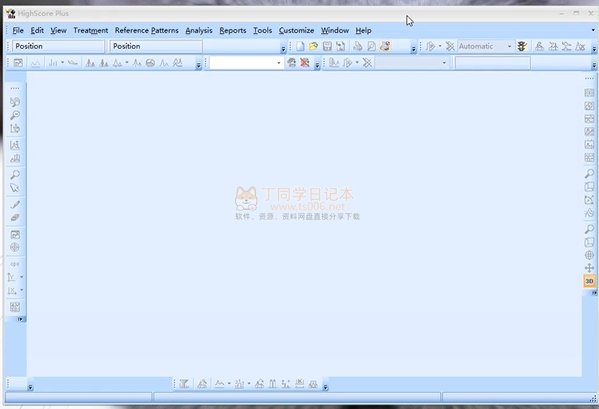
Task: Expand the bottom toolbar overflow chevron
Action: [325, 387]
